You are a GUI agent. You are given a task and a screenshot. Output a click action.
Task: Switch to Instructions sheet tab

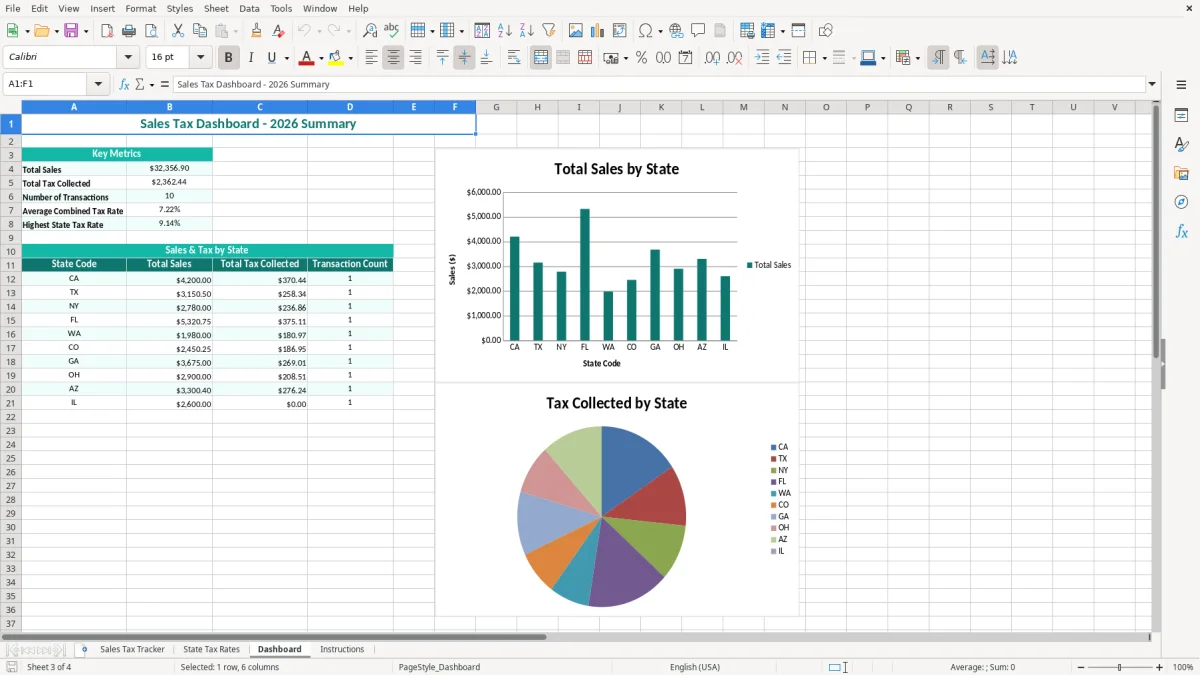[x=342, y=649]
